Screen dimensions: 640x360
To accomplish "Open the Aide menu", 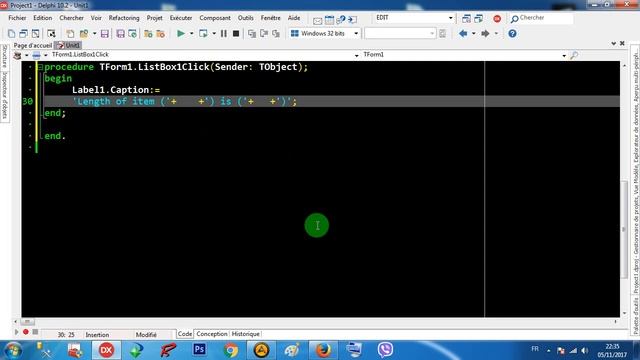I will pos(294,18).
